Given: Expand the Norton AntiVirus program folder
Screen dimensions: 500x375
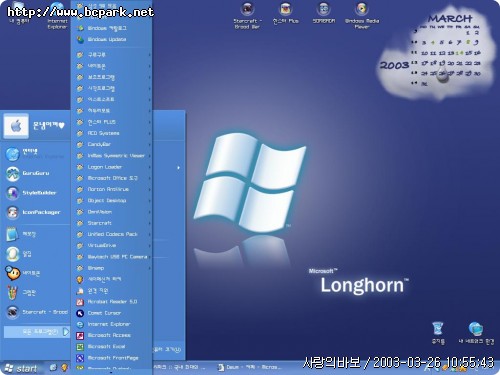Looking at the screenshot, I should (113, 189).
